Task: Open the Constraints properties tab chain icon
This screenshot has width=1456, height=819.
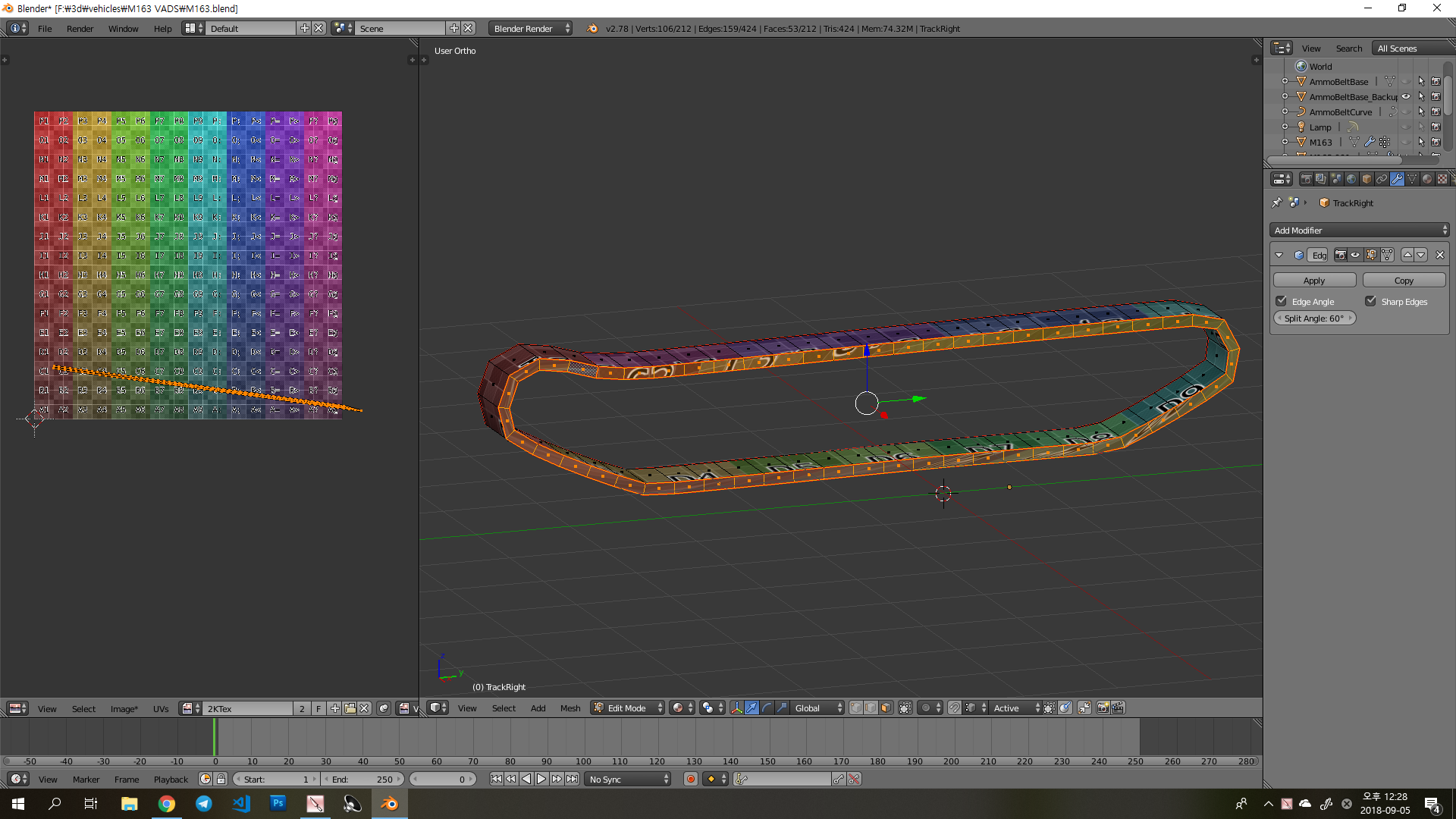Action: coord(1382,179)
